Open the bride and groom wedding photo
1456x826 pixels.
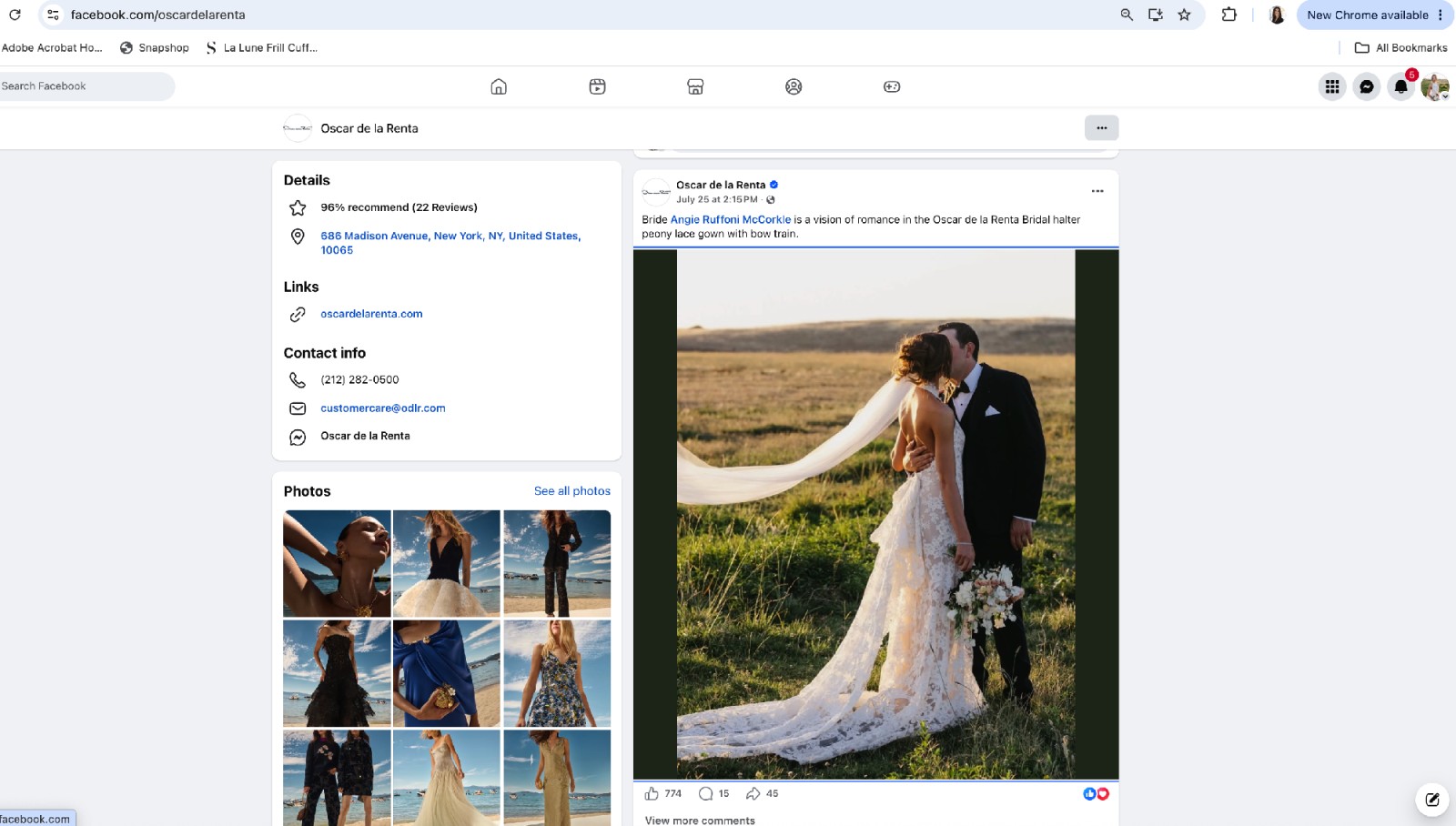click(876, 515)
